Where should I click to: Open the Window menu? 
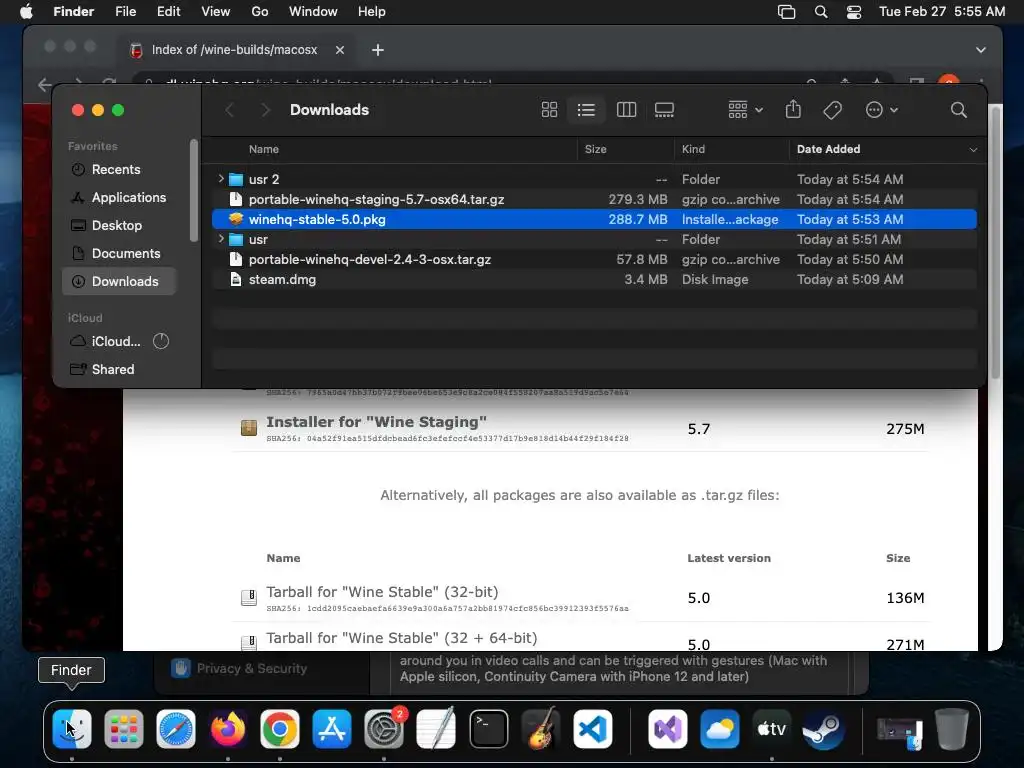[313, 11]
